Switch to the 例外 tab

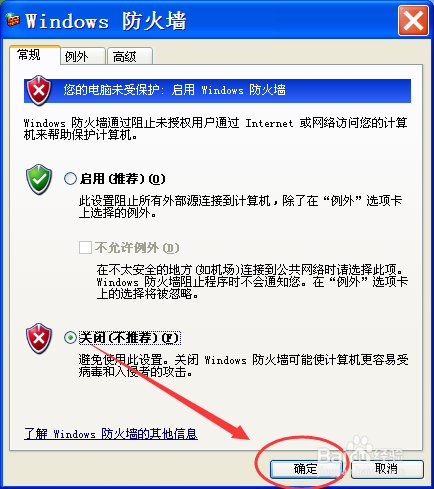pyautogui.click(x=82, y=56)
